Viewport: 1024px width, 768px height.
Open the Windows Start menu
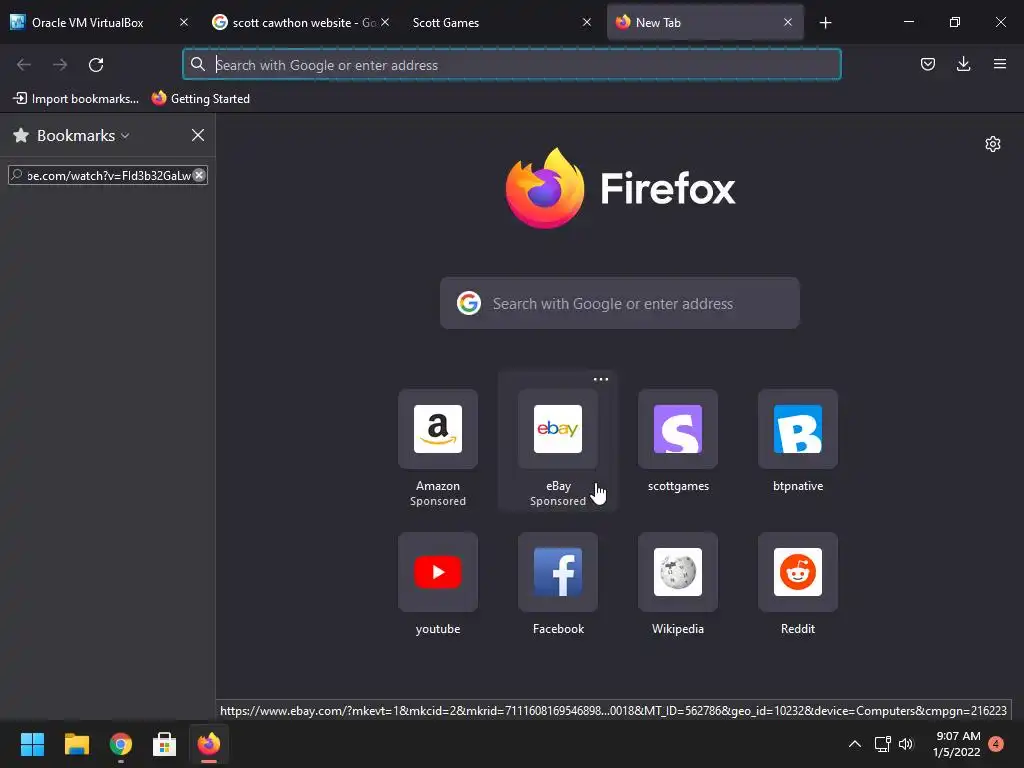tap(32, 744)
